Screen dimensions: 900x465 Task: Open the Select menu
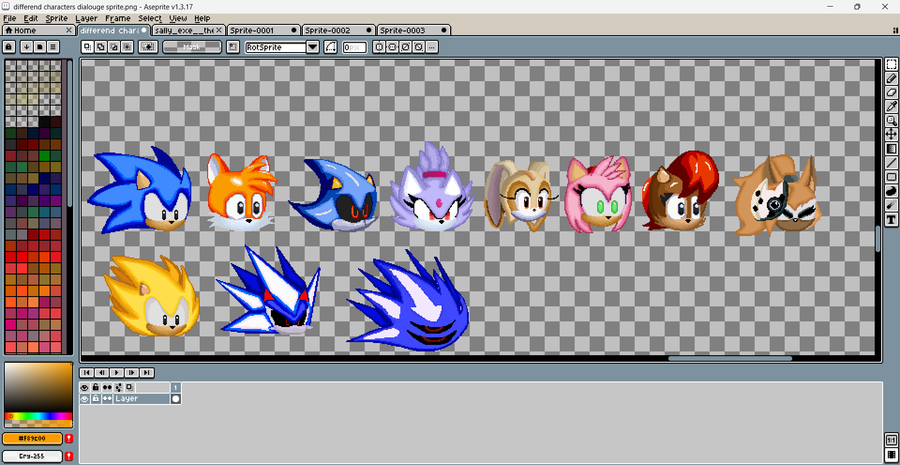click(x=150, y=18)
